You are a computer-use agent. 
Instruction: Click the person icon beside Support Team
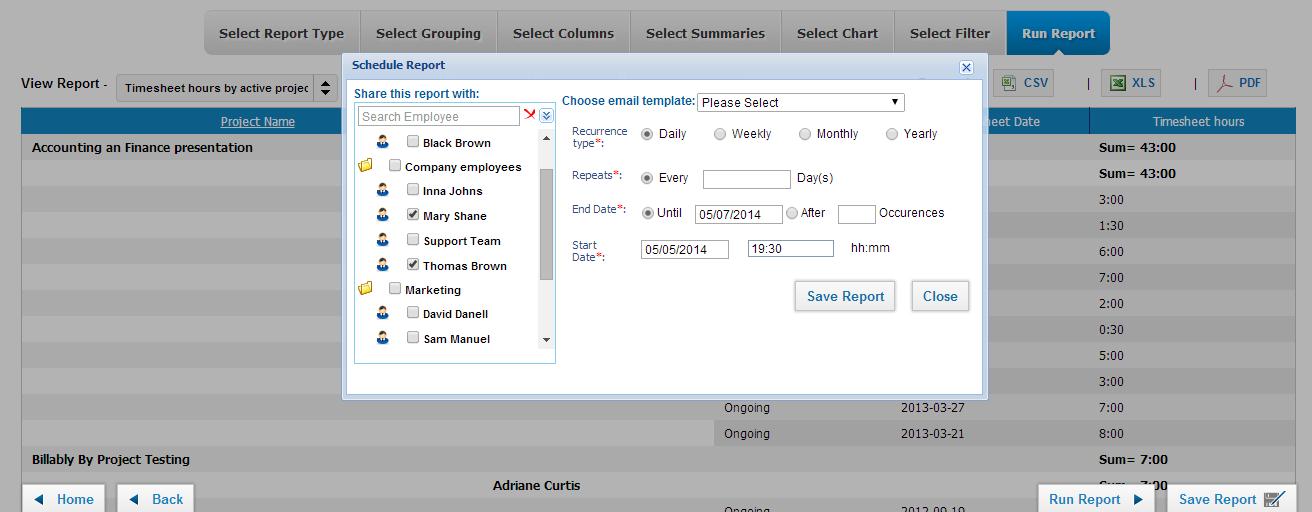pos(382,240)
